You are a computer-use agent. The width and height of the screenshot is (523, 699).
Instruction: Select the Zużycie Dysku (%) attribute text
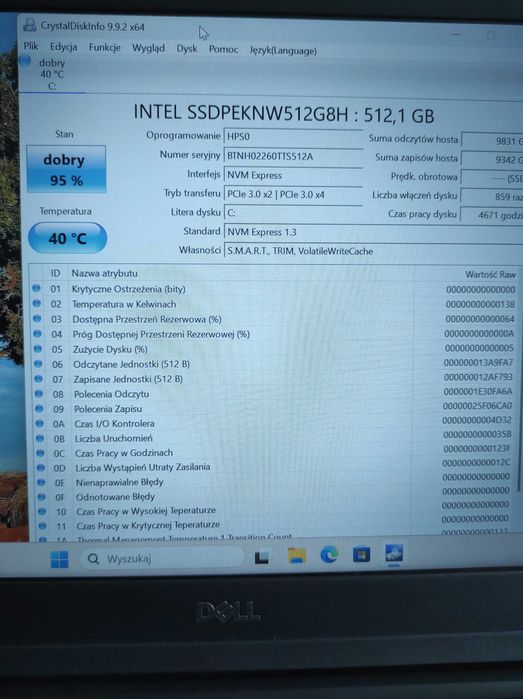(x=110, y=350)
